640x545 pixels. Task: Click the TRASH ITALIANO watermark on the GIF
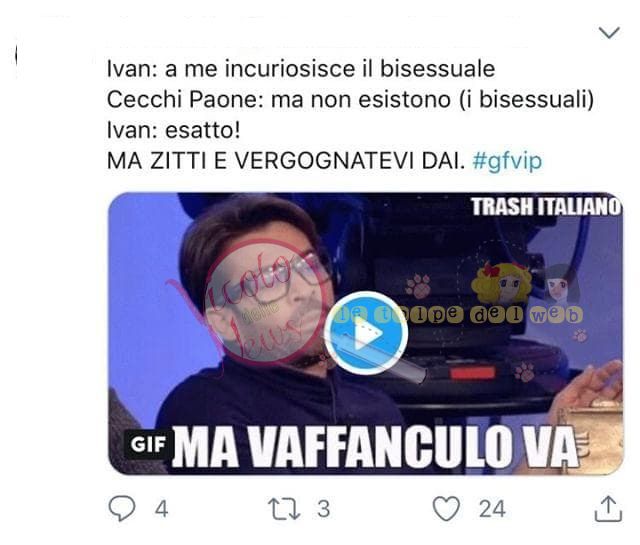point(546,207)
